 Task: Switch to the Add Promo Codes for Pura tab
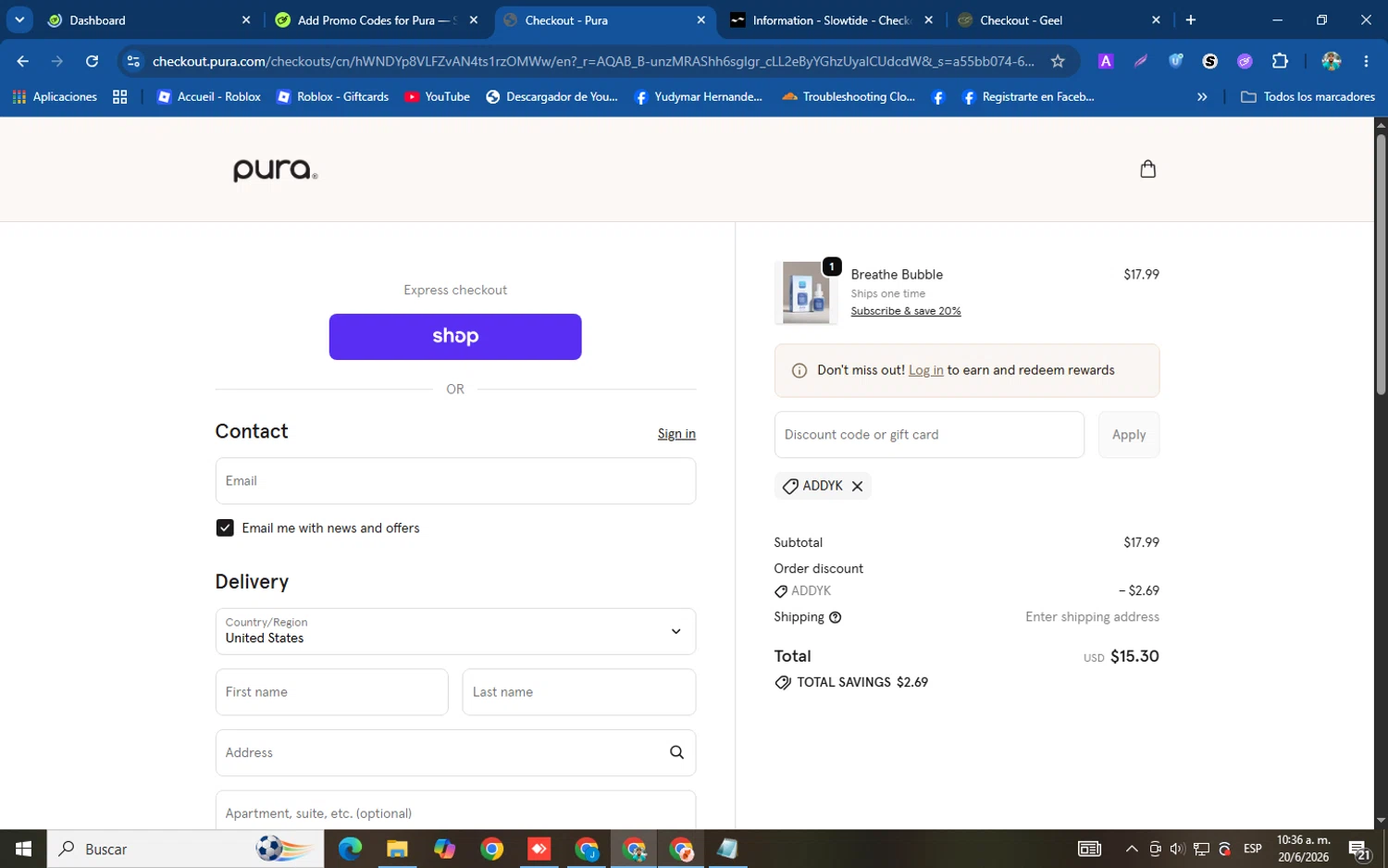pos(377,20)
